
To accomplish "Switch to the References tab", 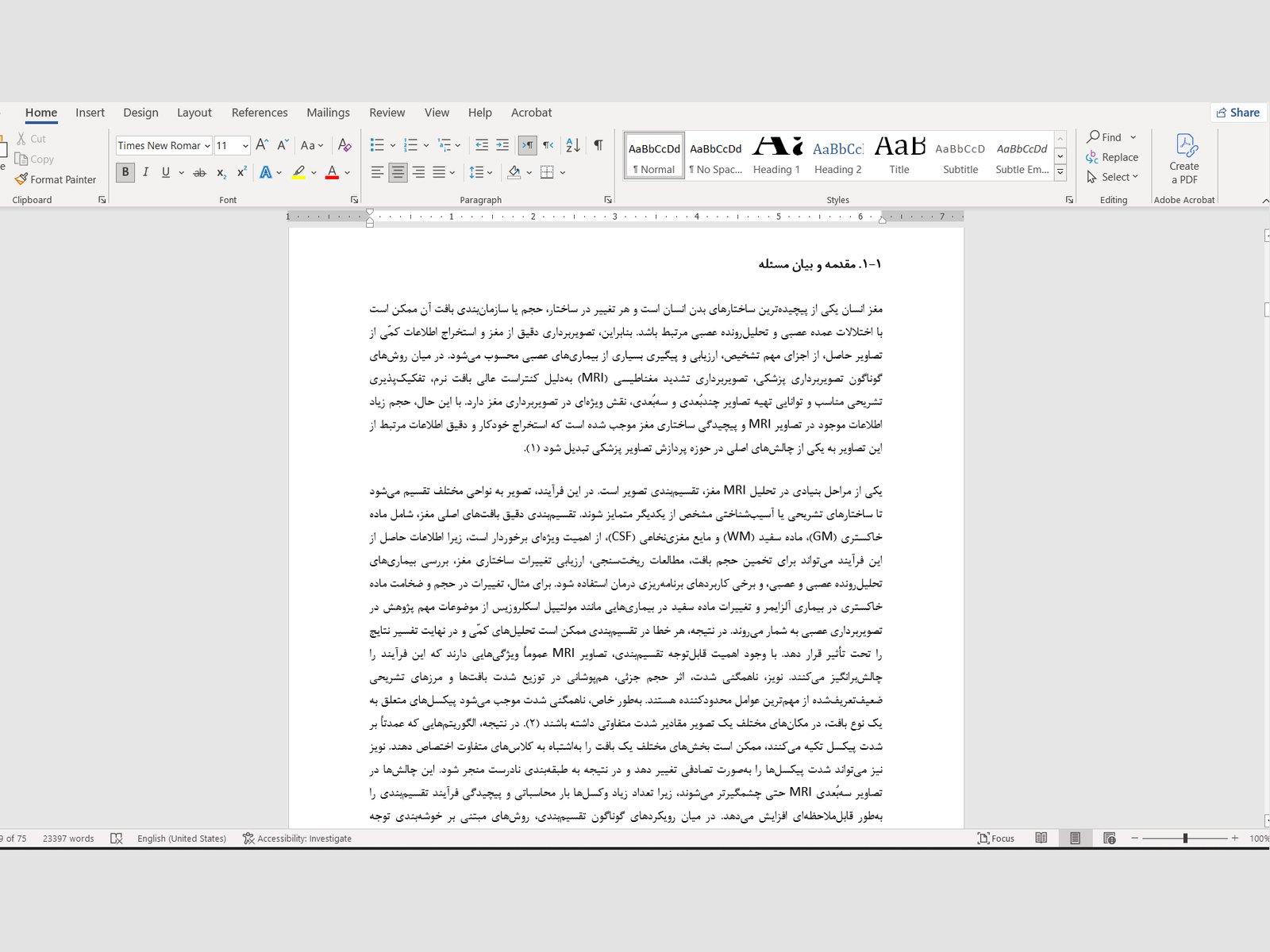I will click(260, 113).
